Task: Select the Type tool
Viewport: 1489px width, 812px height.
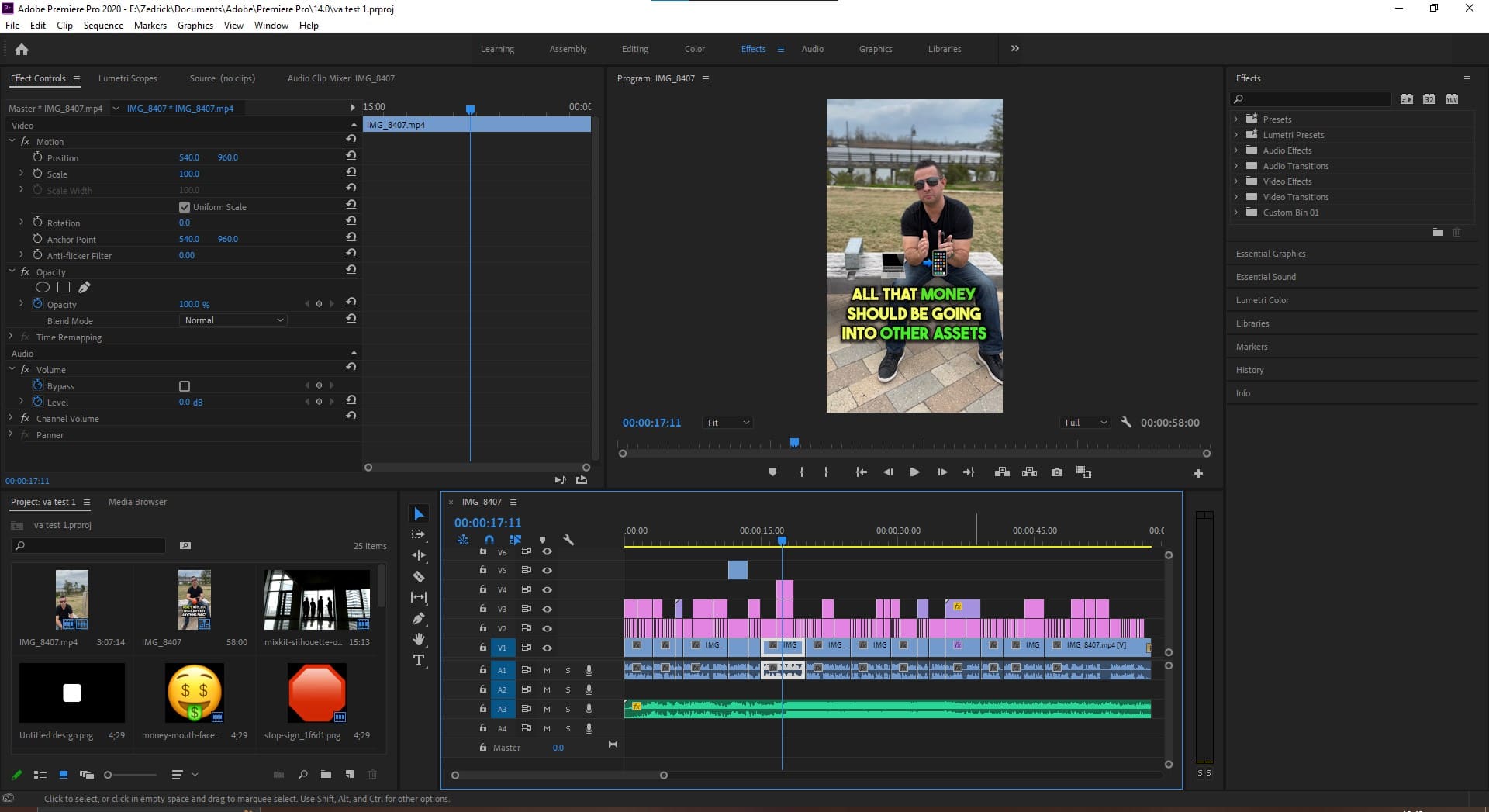Action: (x=419, y=660)
